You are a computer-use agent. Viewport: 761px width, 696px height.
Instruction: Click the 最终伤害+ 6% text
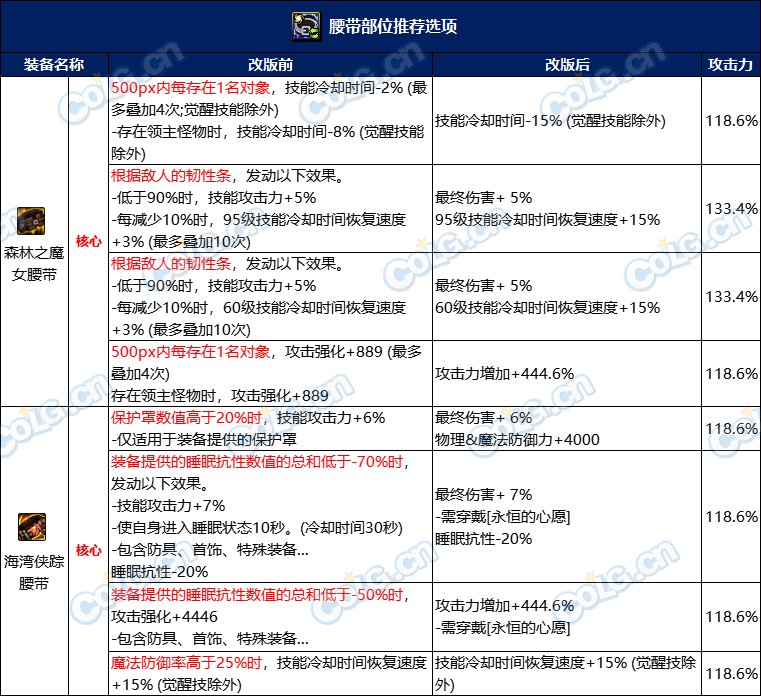(x=483, y=417)
